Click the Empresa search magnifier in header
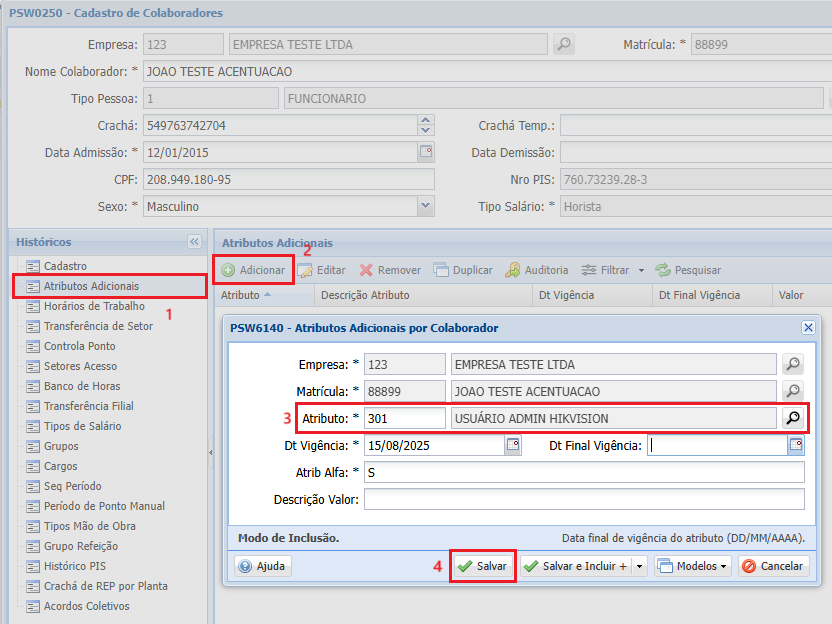The image size is (832, 624). pyautogui.click(x=564, y=45)
